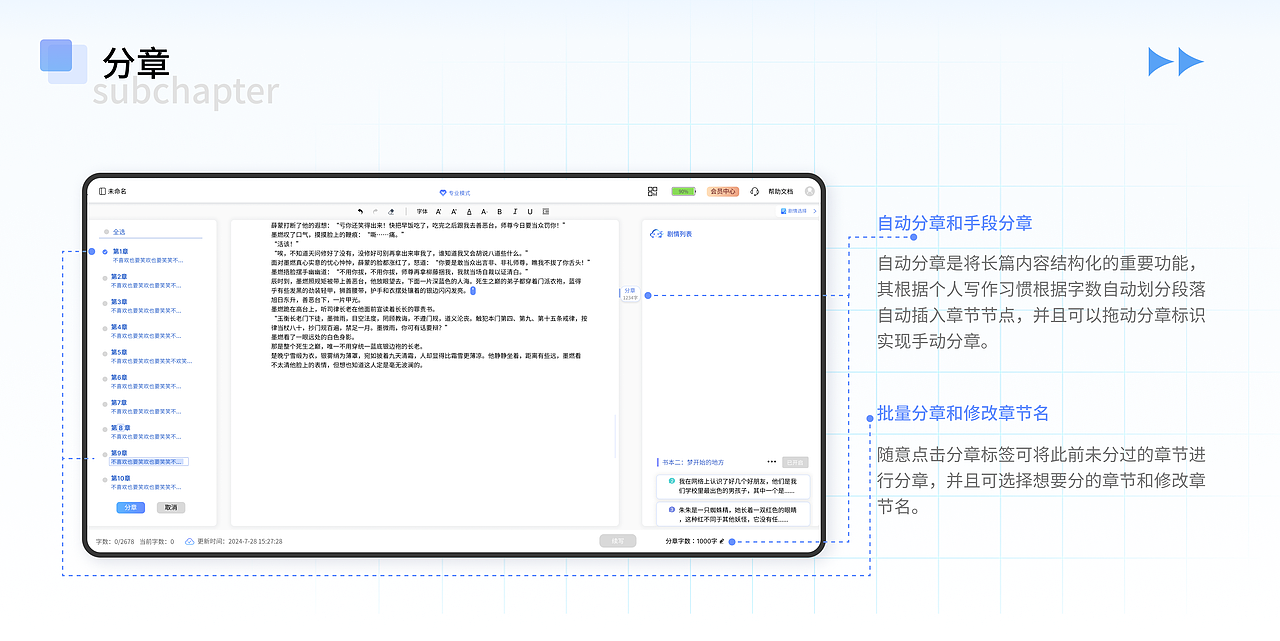
Task: Select the 第7章 chapter radio
Action: [x=105, y=403]
